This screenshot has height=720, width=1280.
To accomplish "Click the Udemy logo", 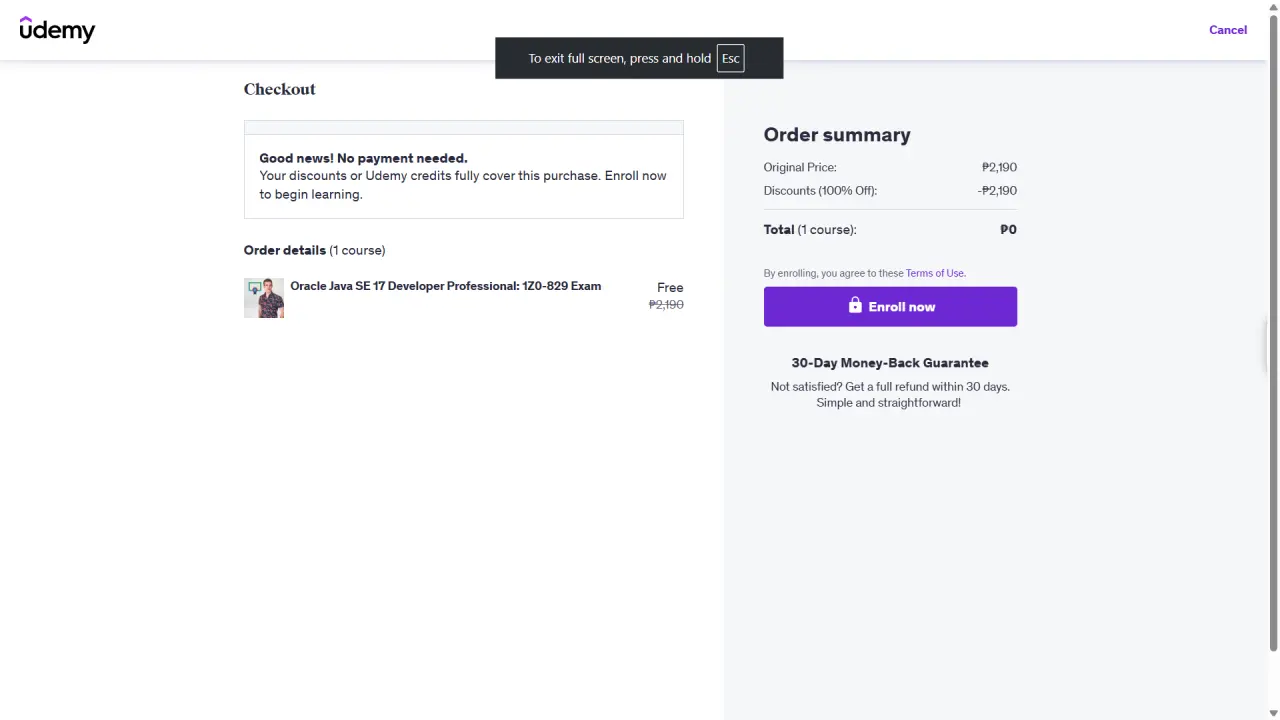I will click(x=57, y=30).
